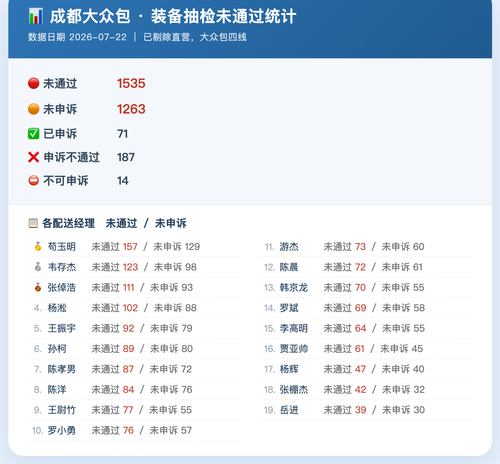Click 未申诉 32 in 张棚杰's row

403,389
